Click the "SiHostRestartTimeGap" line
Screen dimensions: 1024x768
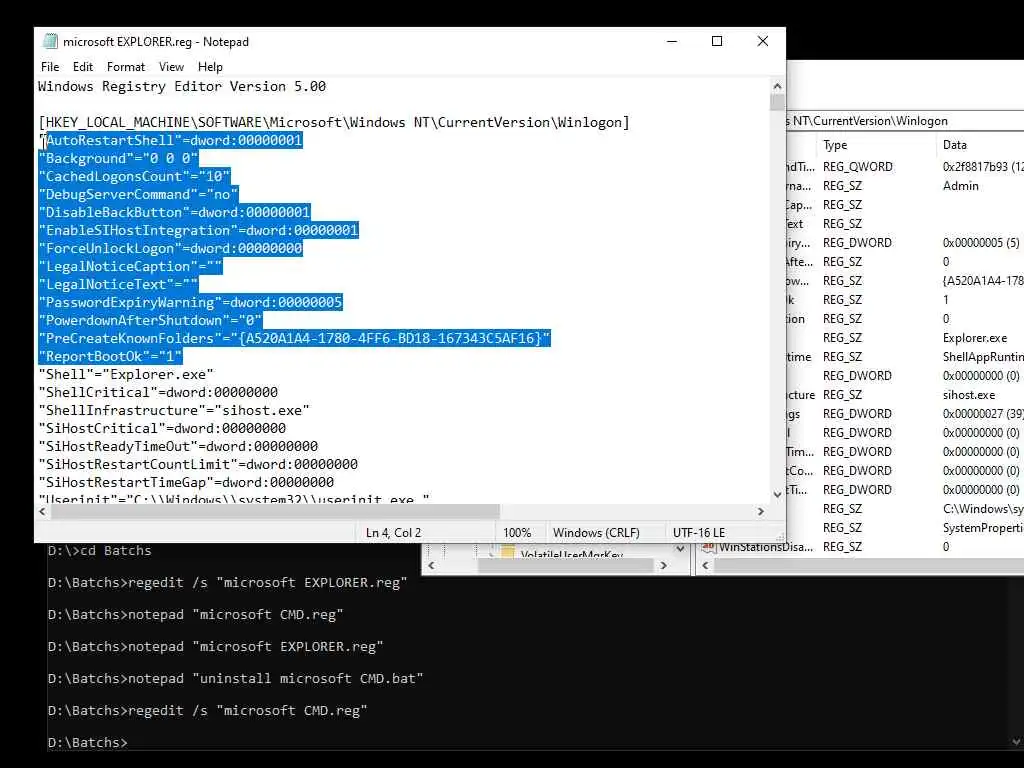[x=186, y=482]
